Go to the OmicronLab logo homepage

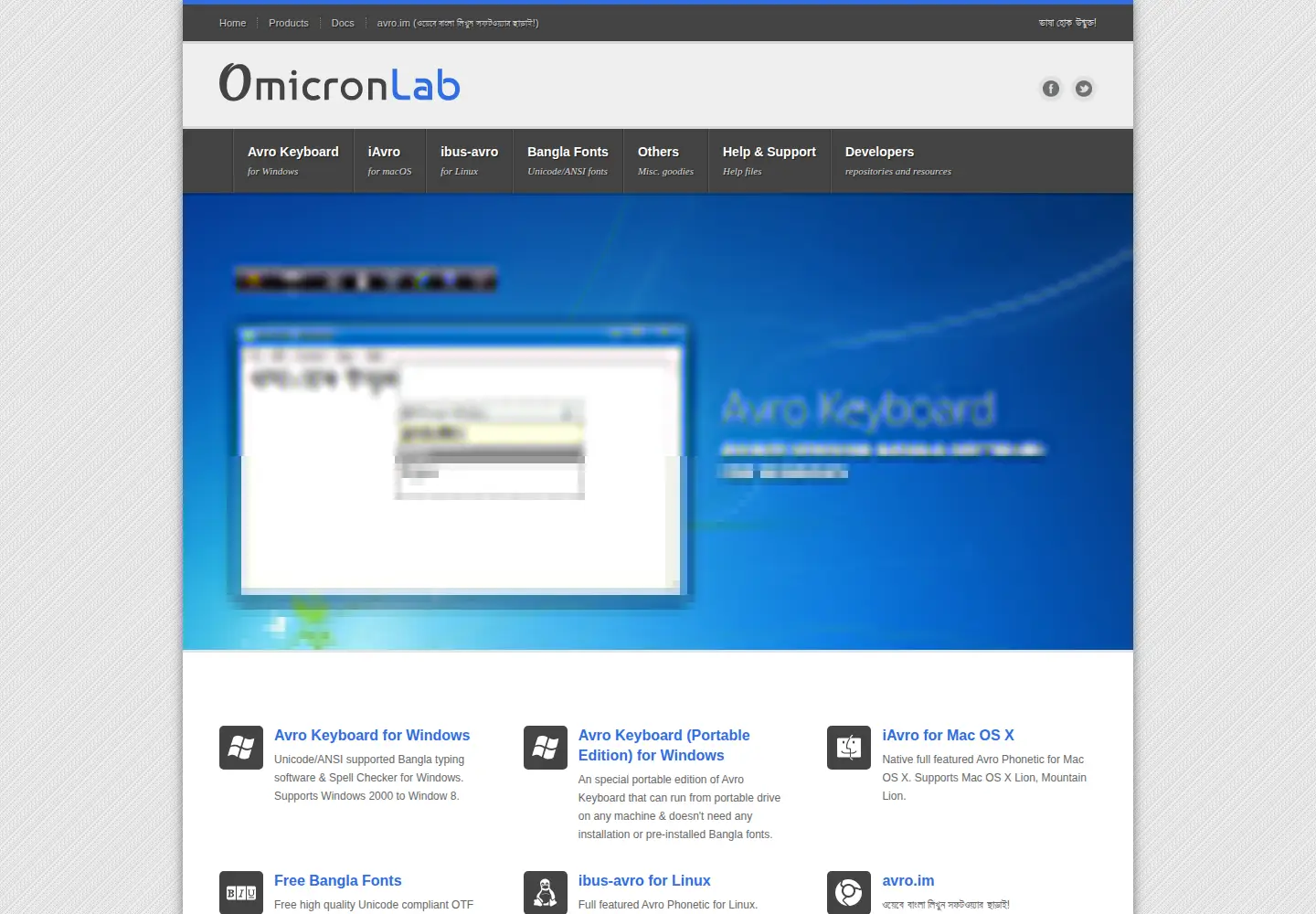(340, 82)
